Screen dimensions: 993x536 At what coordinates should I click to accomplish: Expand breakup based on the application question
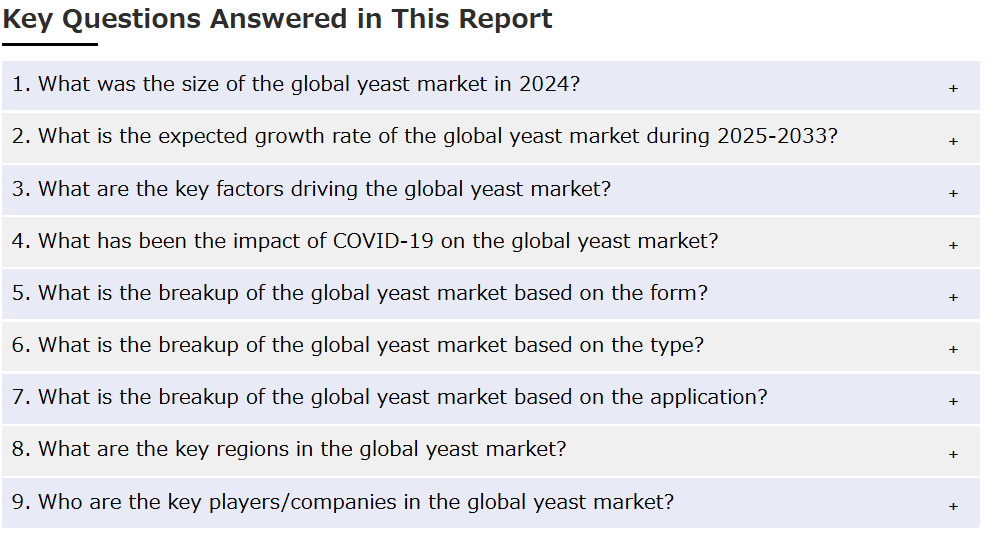491,399
